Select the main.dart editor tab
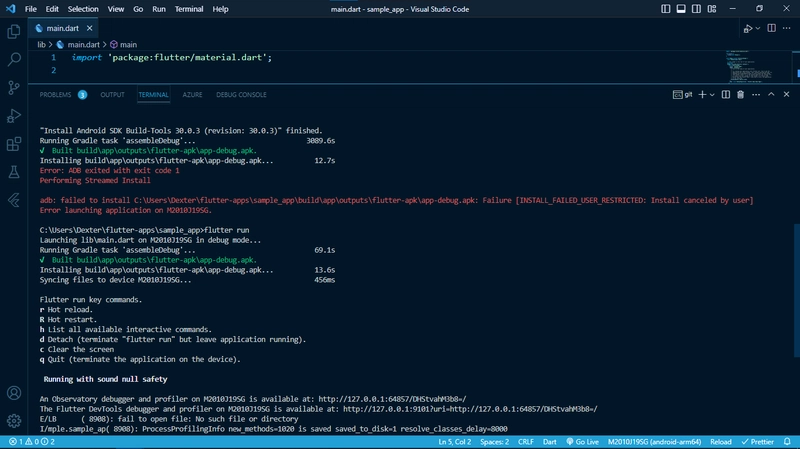This screenshot has height=449, width=800. (62, 28)
